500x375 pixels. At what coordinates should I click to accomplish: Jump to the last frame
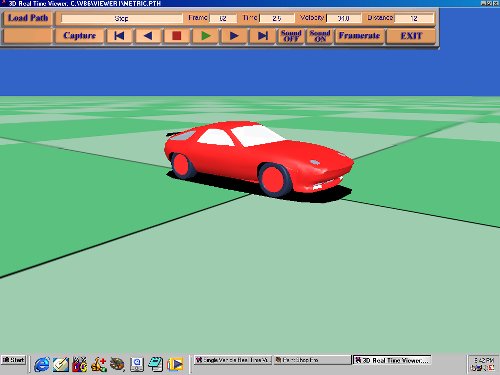coord(263,36)
